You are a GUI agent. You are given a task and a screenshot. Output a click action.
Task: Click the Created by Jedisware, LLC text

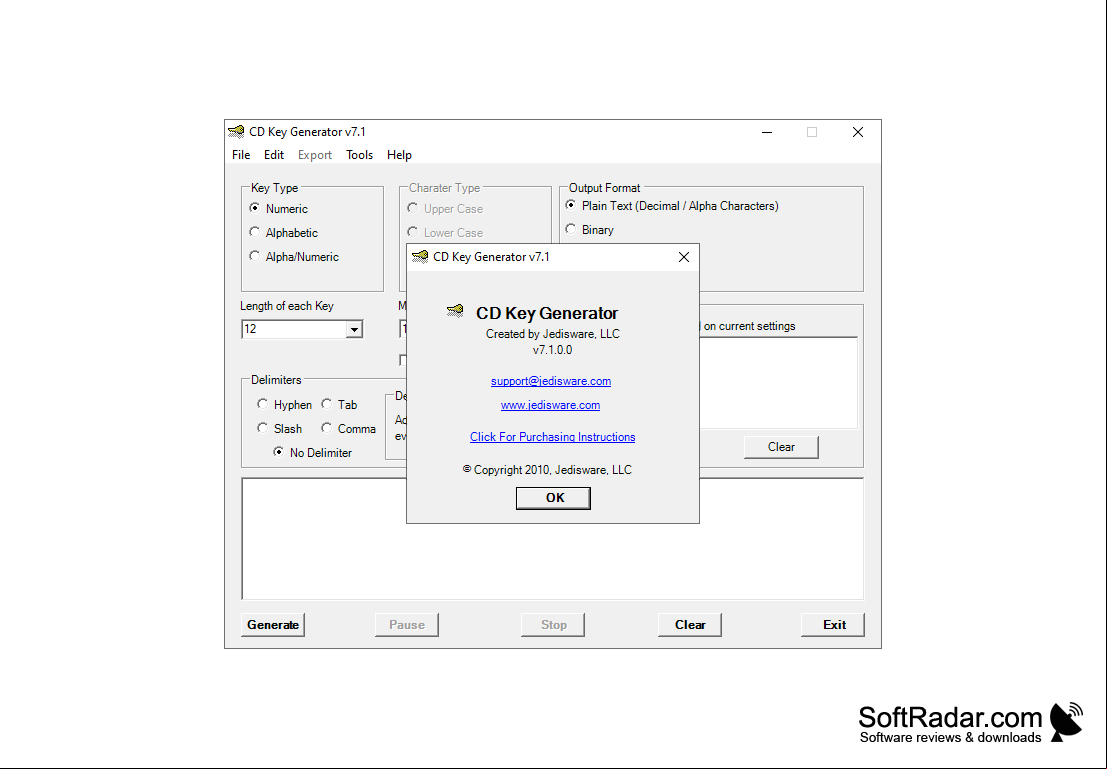553,334
